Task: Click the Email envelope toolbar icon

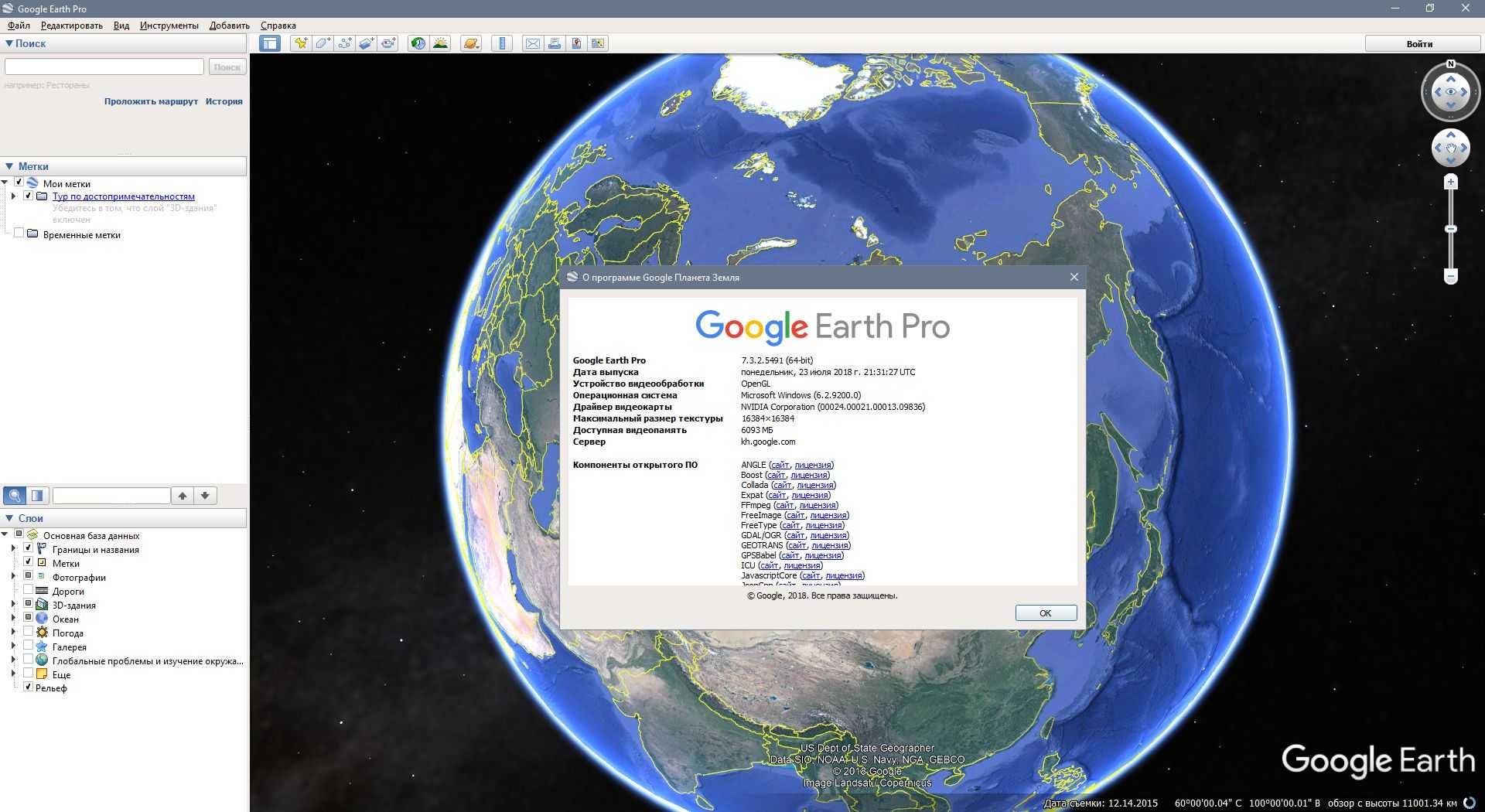Action: [x=533, y=43]
